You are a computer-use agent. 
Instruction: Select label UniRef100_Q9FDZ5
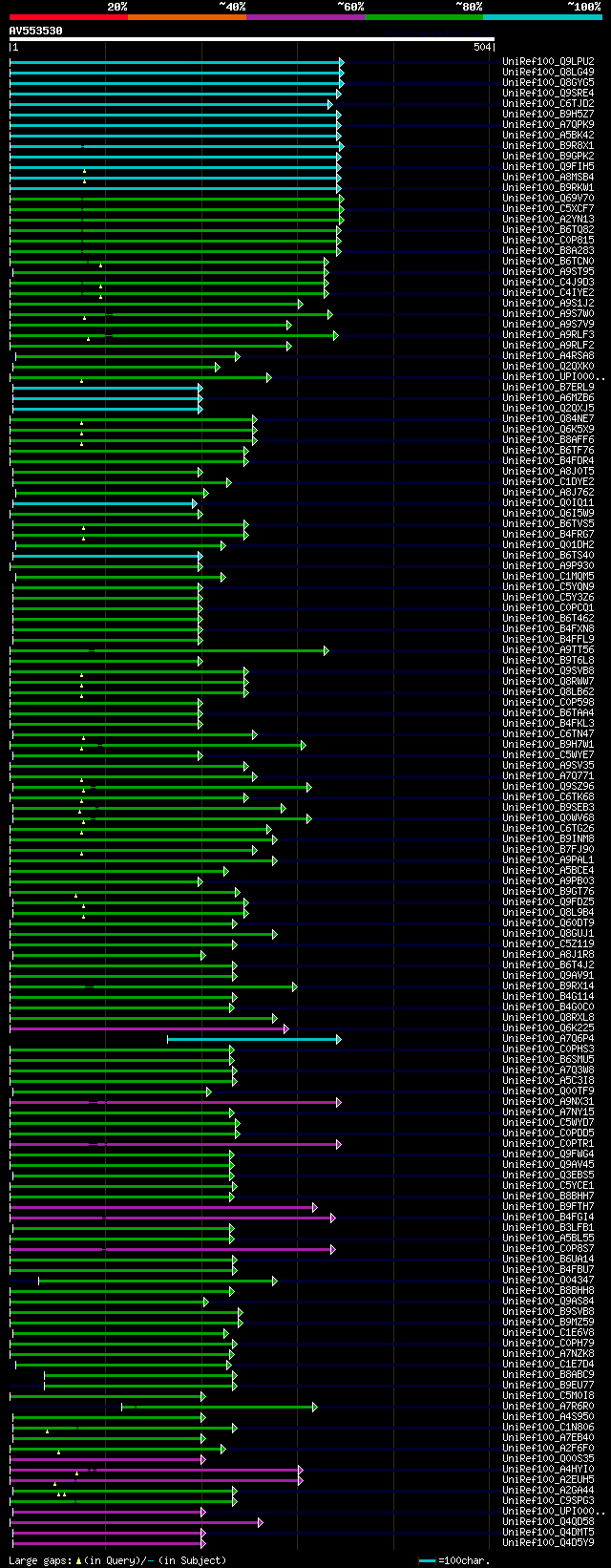click(548, 901)
